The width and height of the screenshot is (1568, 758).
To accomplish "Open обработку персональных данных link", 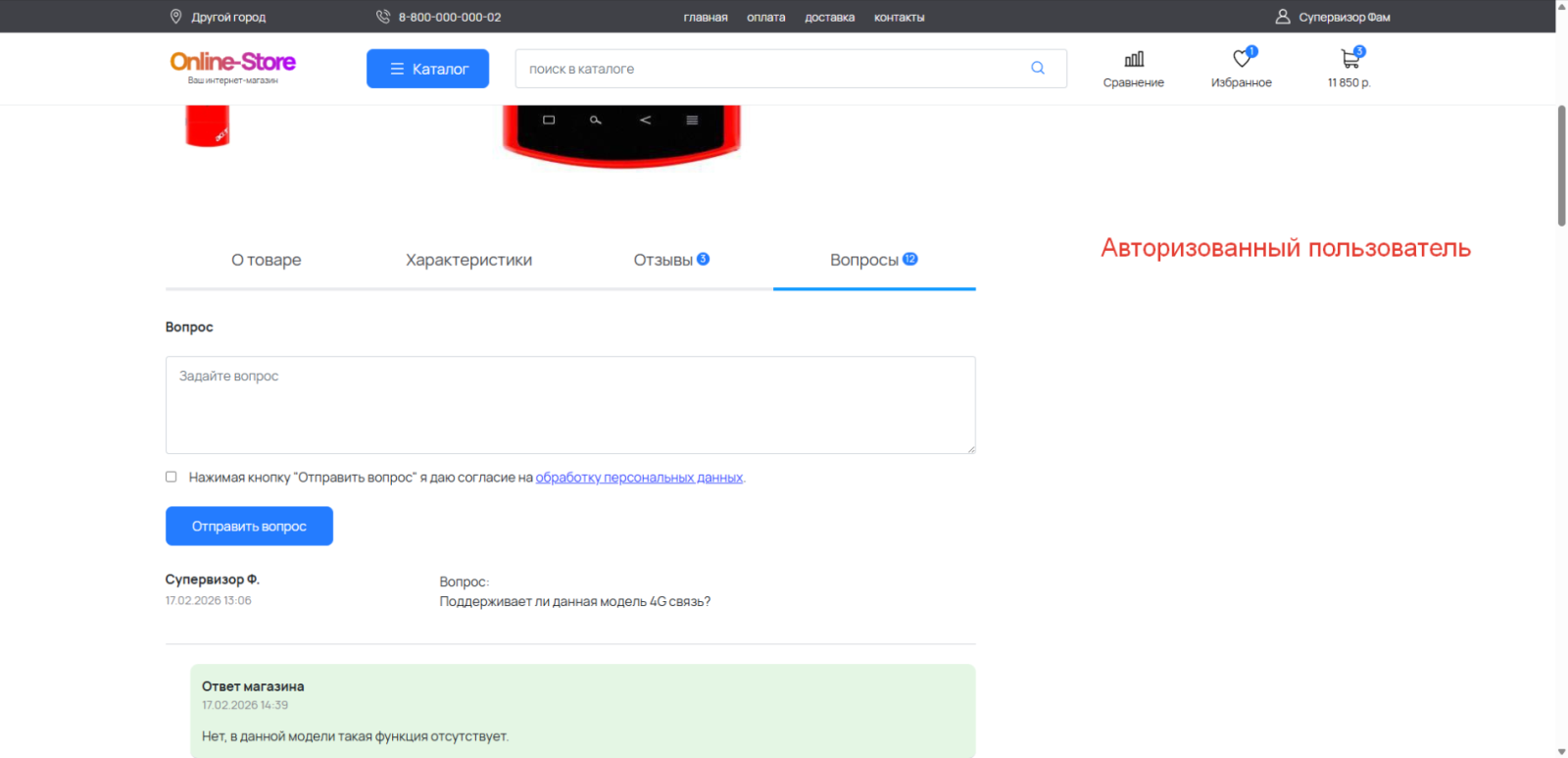I will point(639,478).
